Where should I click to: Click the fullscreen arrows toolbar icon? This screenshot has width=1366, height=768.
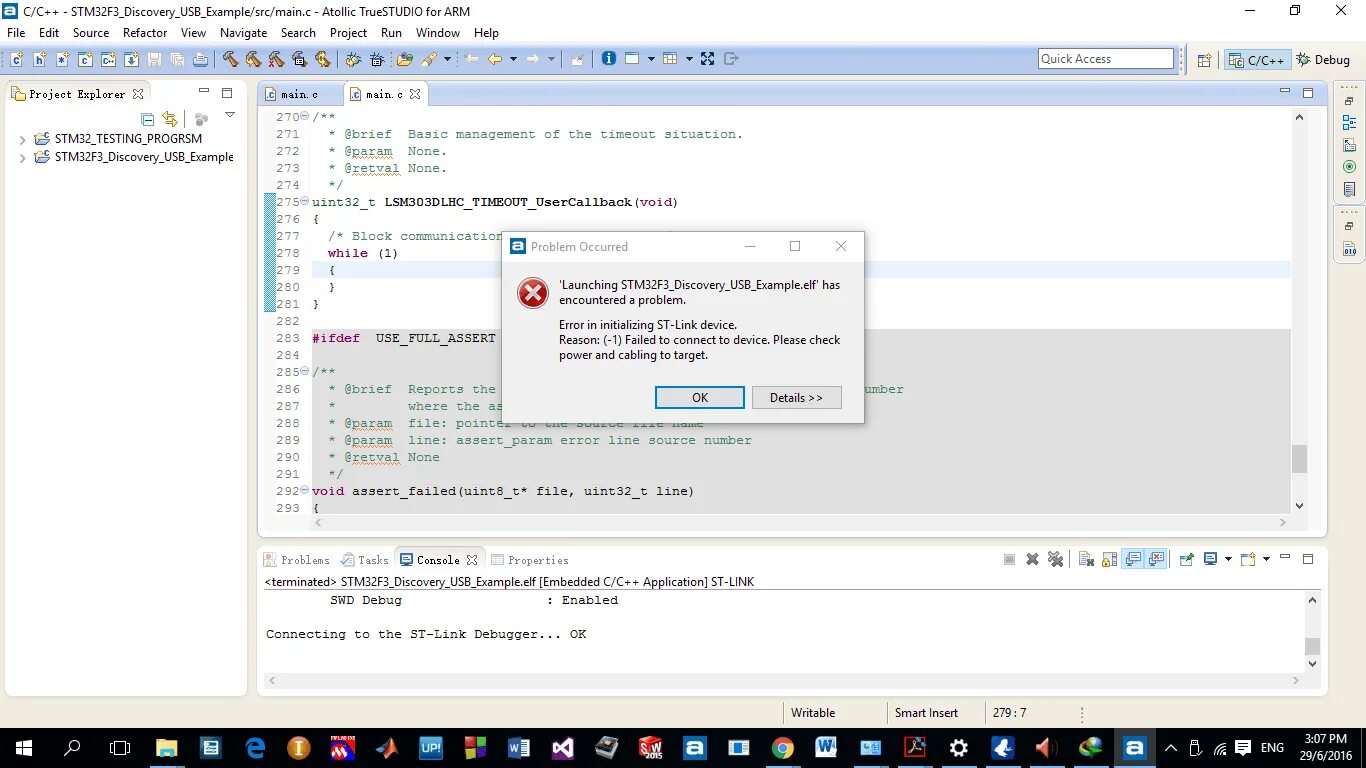707,59
